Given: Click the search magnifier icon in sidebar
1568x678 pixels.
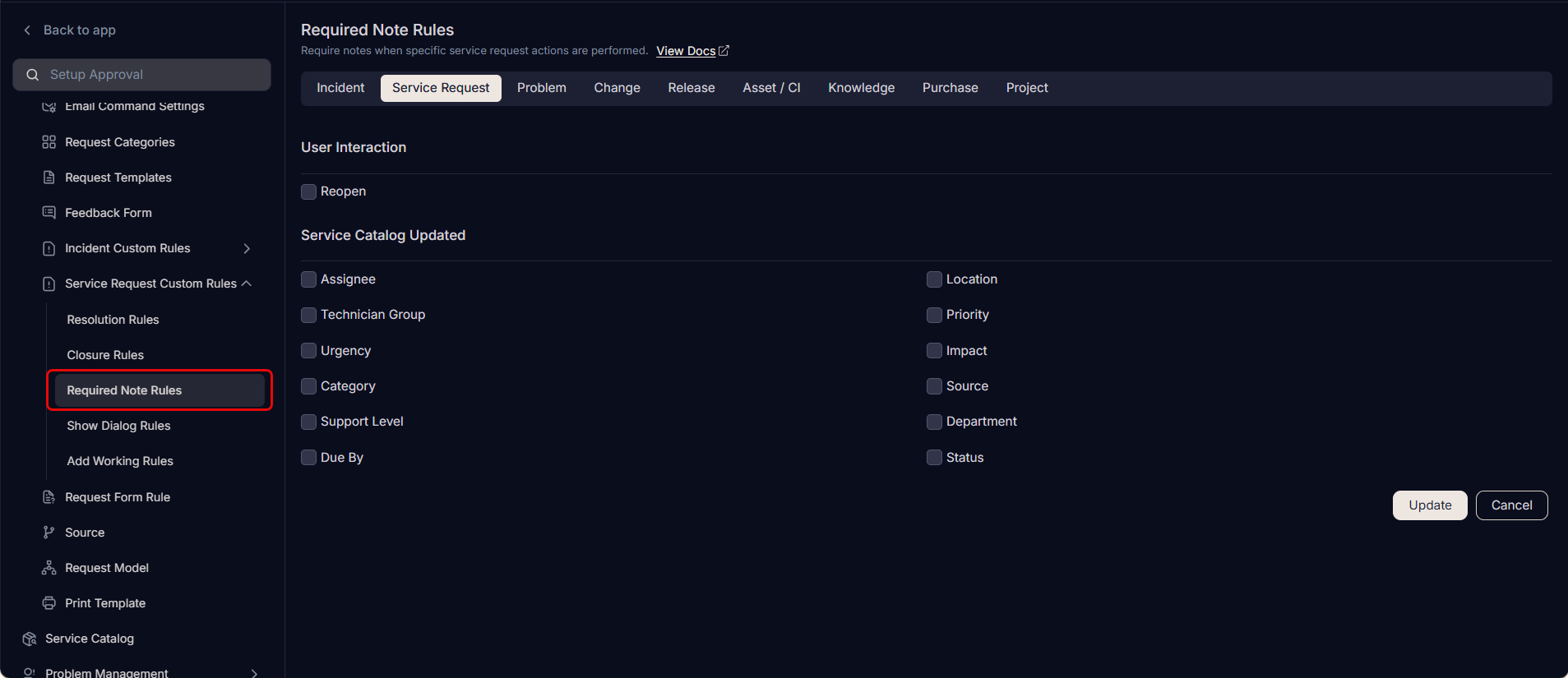Looking at the screenshot, I should pyautogui.click(x=33, y=75).
